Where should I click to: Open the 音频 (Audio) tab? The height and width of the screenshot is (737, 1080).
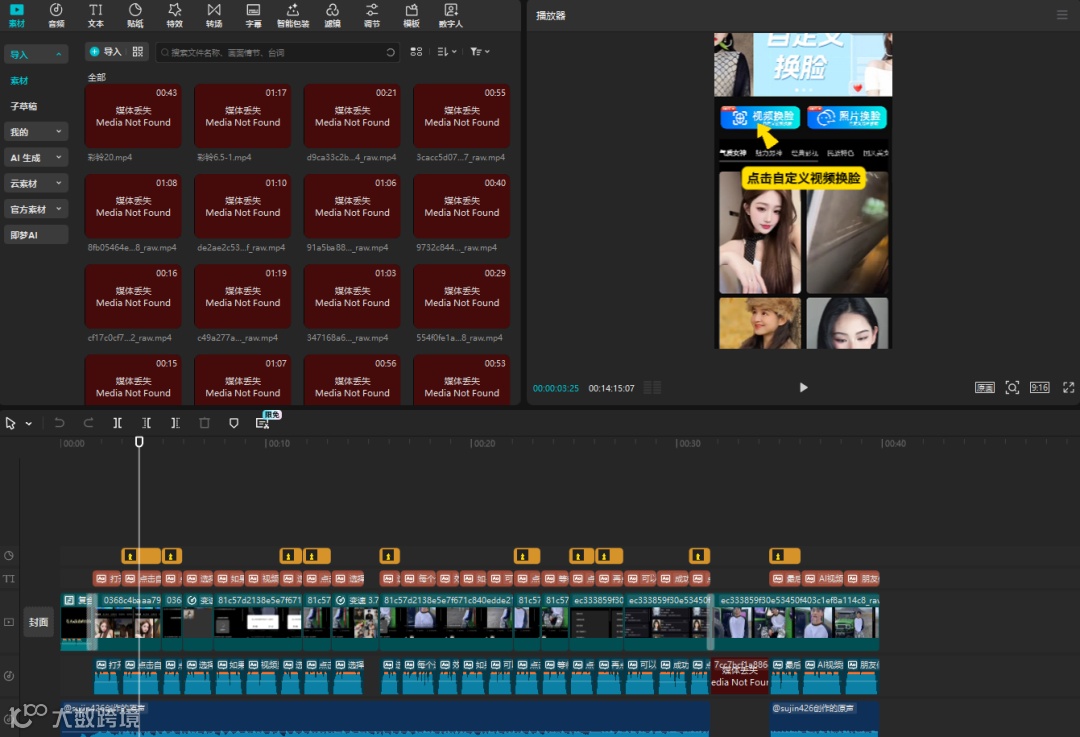coord(56,14)
